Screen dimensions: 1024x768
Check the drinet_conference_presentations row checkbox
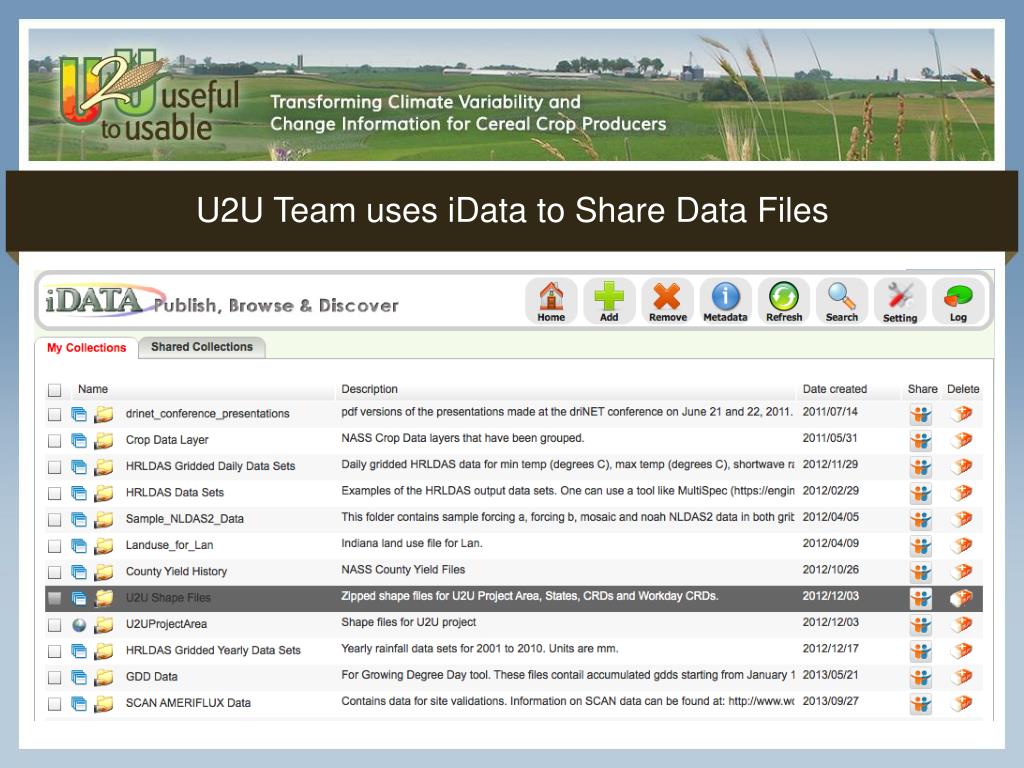(x=54, y=414)
